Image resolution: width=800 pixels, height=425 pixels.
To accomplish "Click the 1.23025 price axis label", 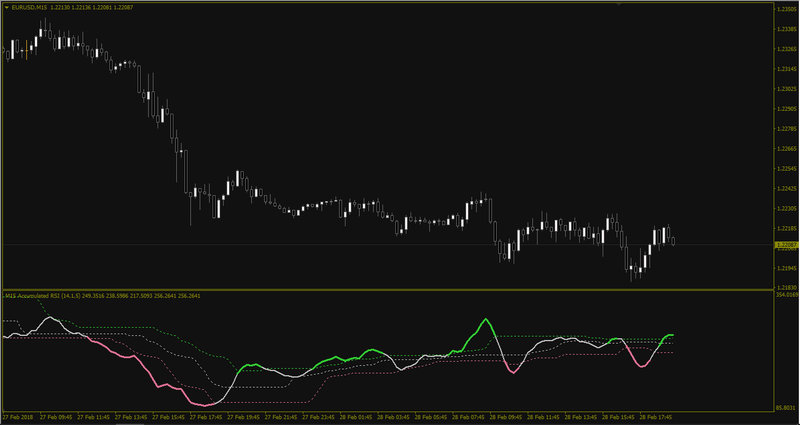I will pyautogui.click(x=786, y=89).
